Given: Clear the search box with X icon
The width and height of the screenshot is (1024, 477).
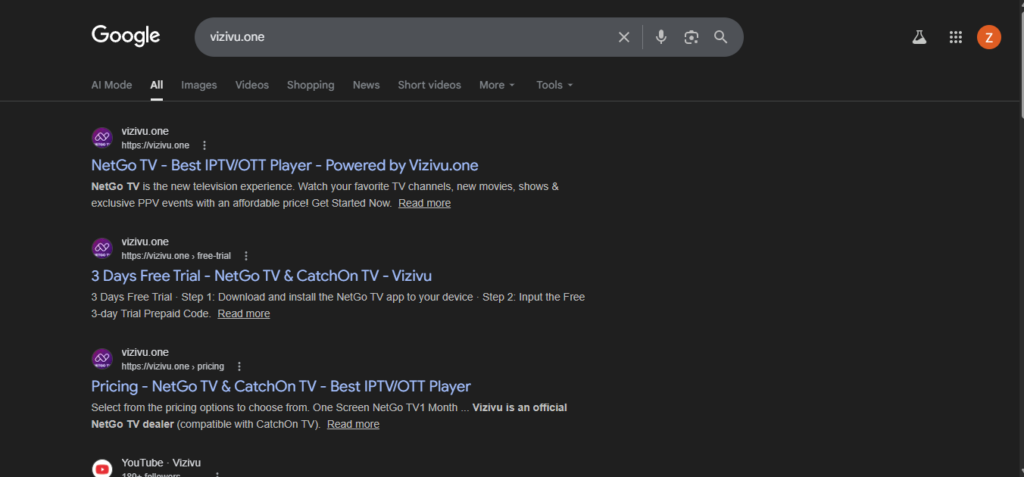Looking at the screenshot, I should [x=624, y=37].
